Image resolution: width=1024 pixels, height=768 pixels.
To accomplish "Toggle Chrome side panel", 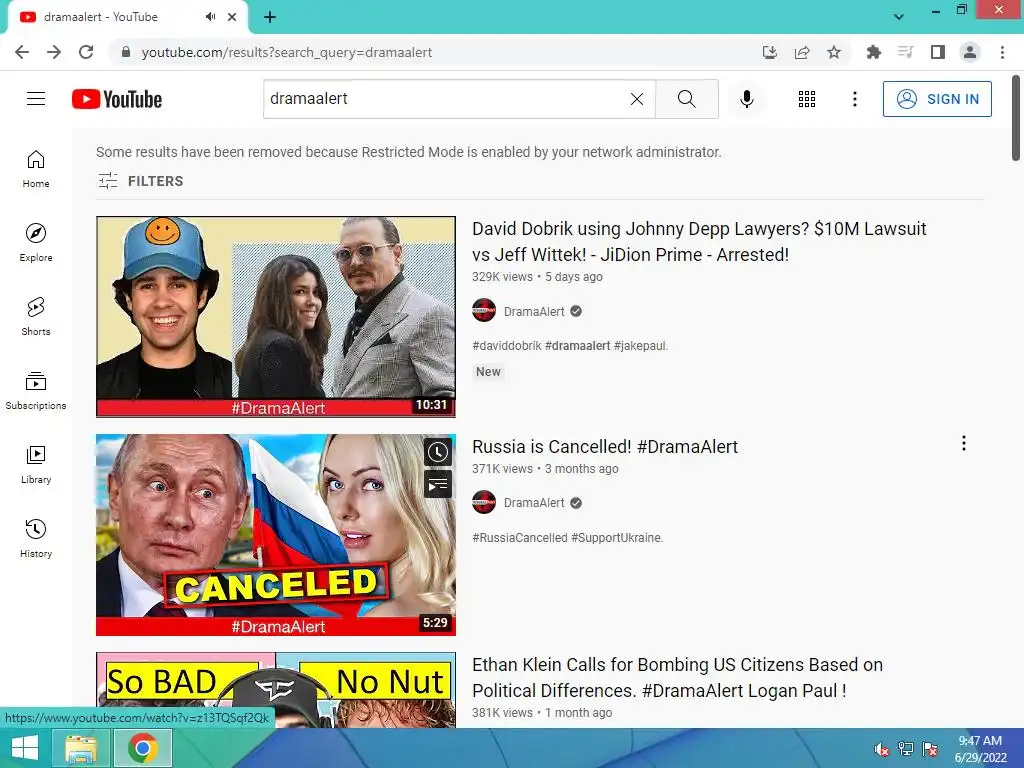I will (938, 52).
